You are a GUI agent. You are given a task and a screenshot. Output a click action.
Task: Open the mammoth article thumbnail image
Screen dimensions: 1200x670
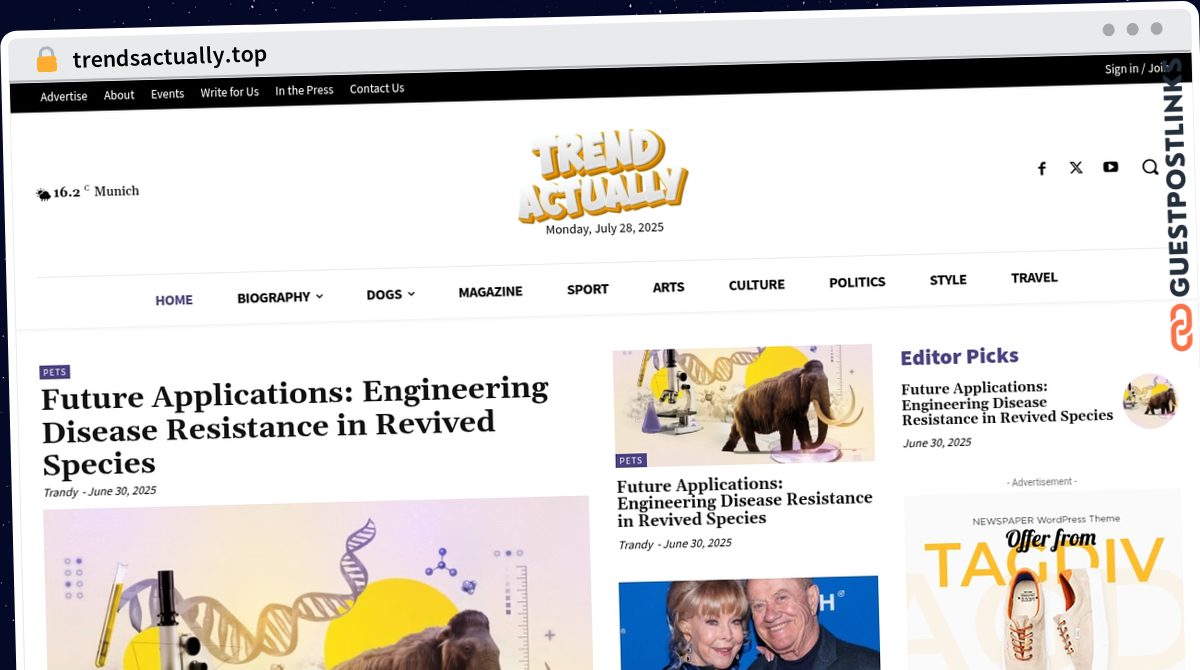(743, 403)
